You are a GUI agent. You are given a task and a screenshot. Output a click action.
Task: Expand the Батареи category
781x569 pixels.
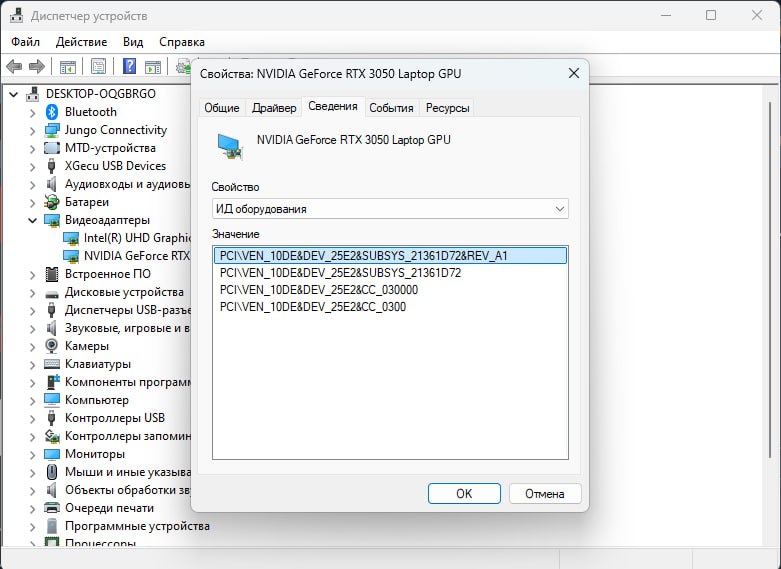[x=32, y=203]
